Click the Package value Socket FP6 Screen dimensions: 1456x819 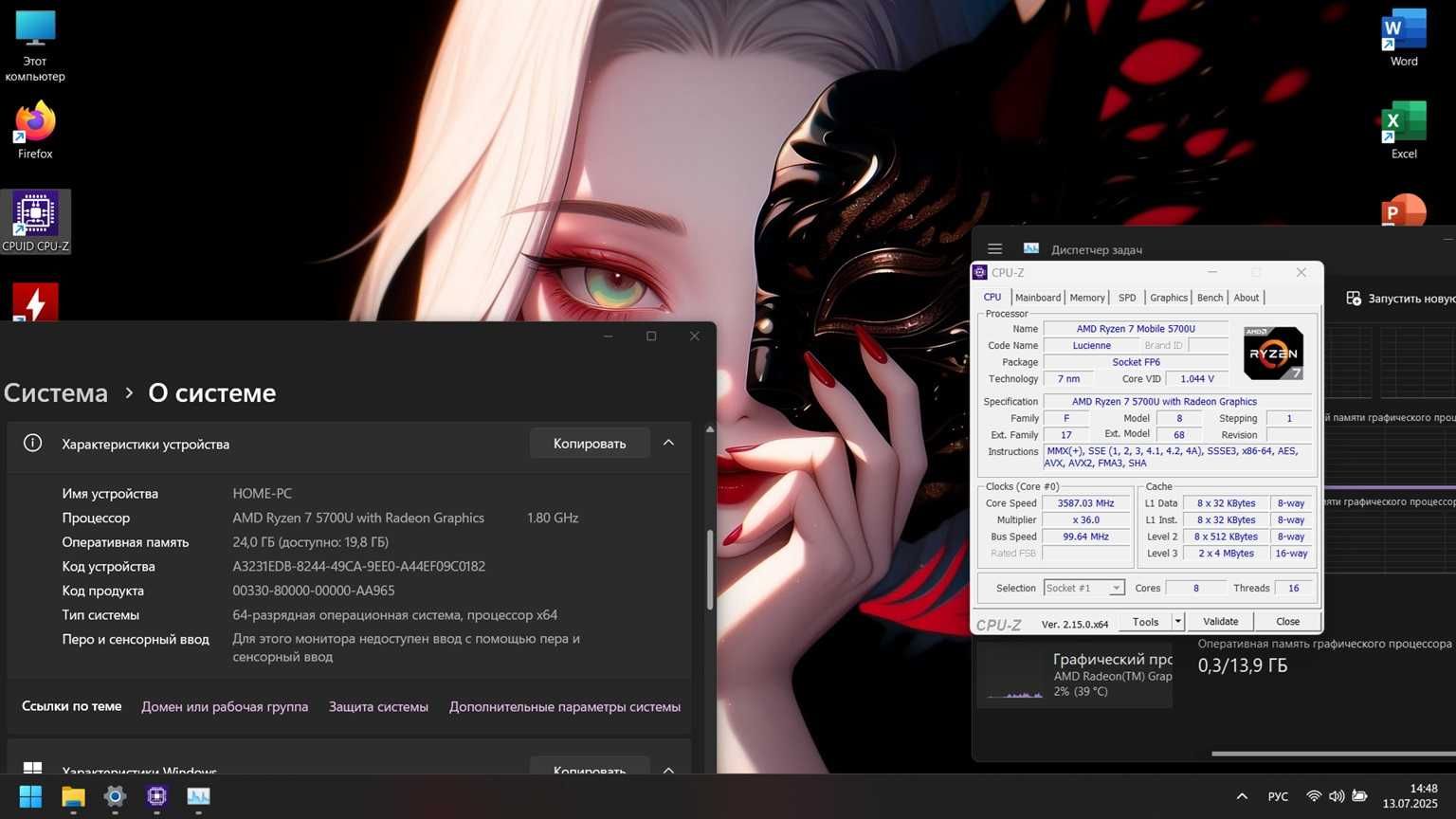point(1136,362)
